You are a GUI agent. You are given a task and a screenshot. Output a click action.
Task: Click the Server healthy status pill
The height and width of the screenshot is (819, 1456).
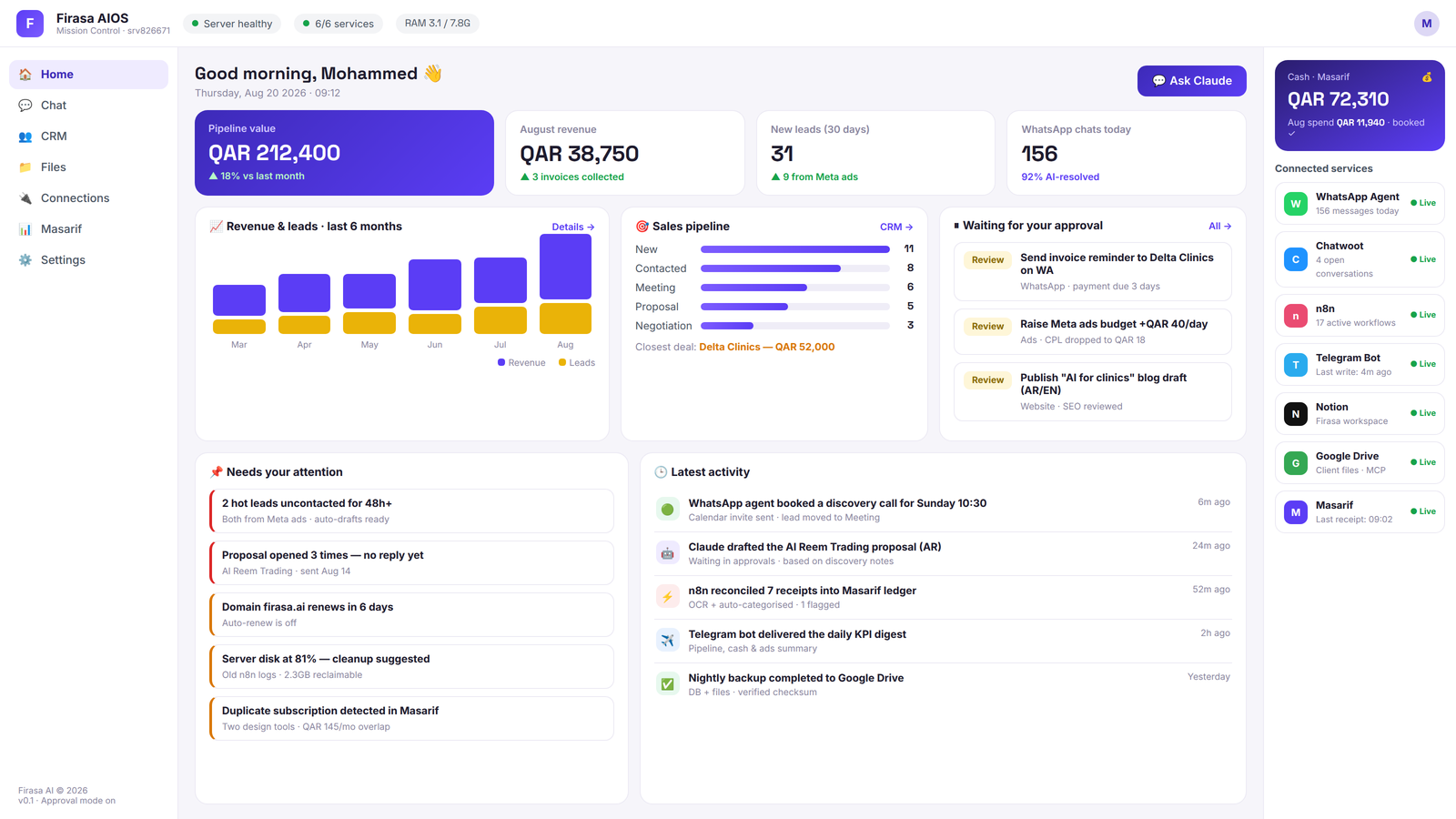232,24
